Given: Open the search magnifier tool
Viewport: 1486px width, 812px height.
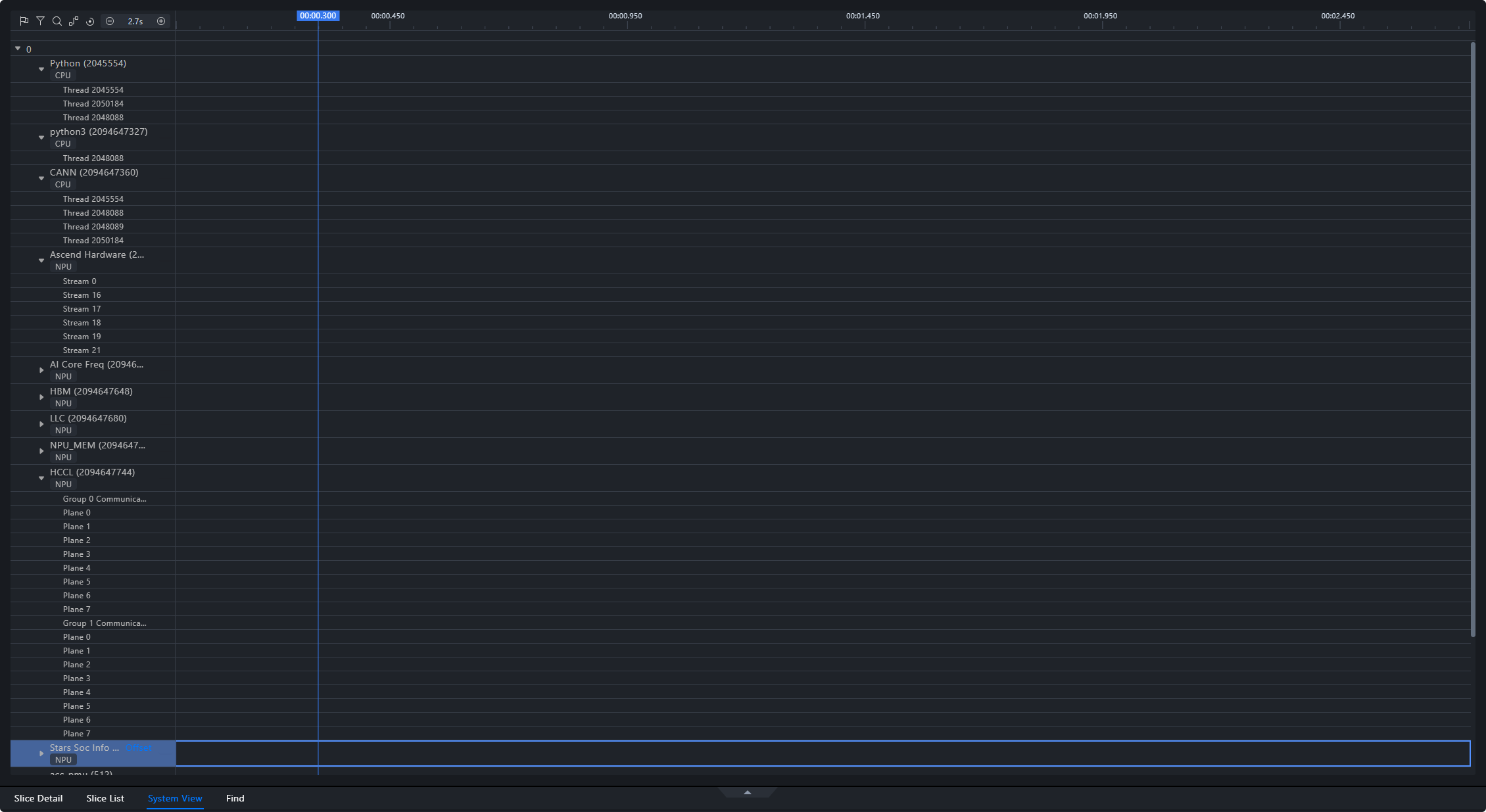Looking at the screenshot, I should pos(57,21).
